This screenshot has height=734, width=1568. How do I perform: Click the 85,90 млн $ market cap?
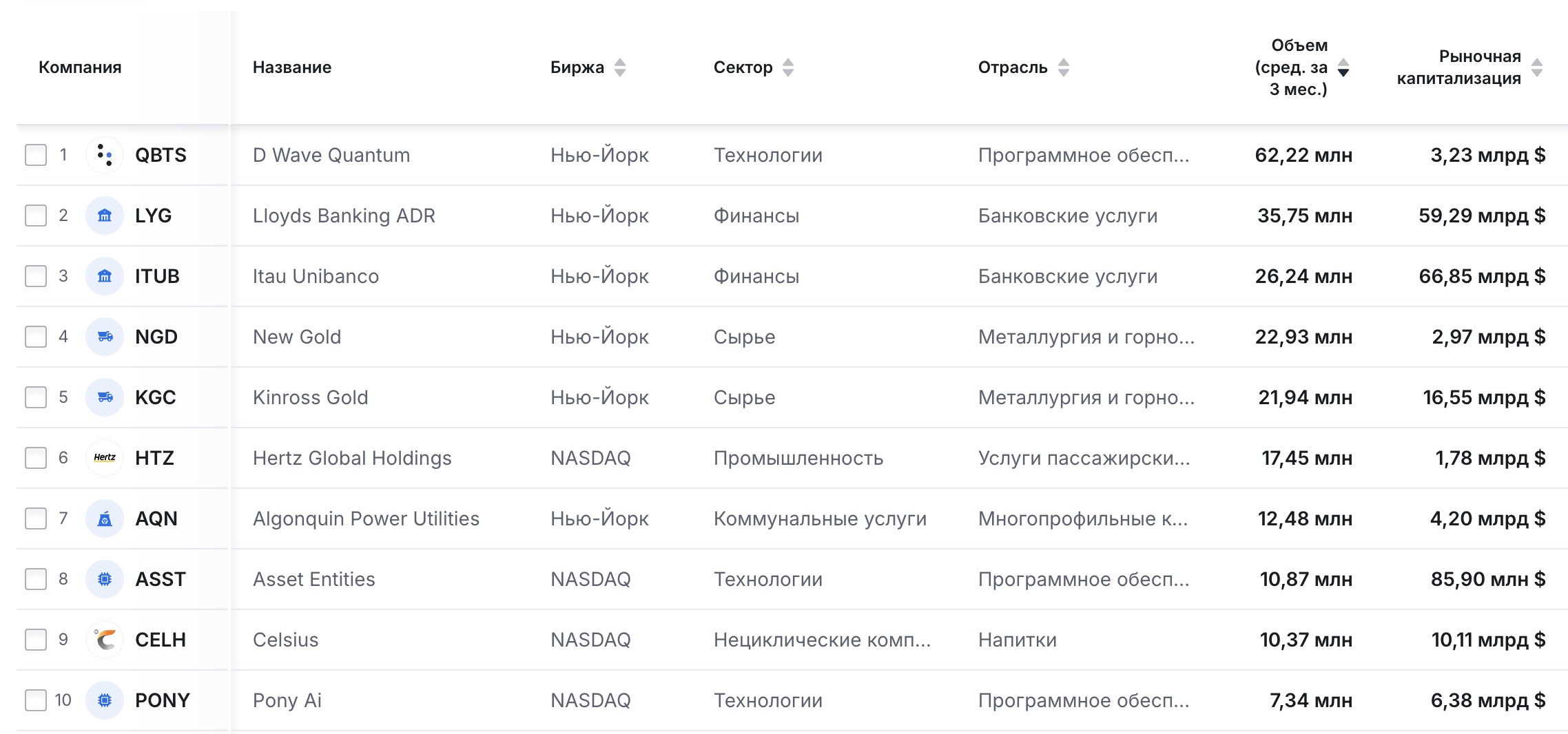point(1488,579)
